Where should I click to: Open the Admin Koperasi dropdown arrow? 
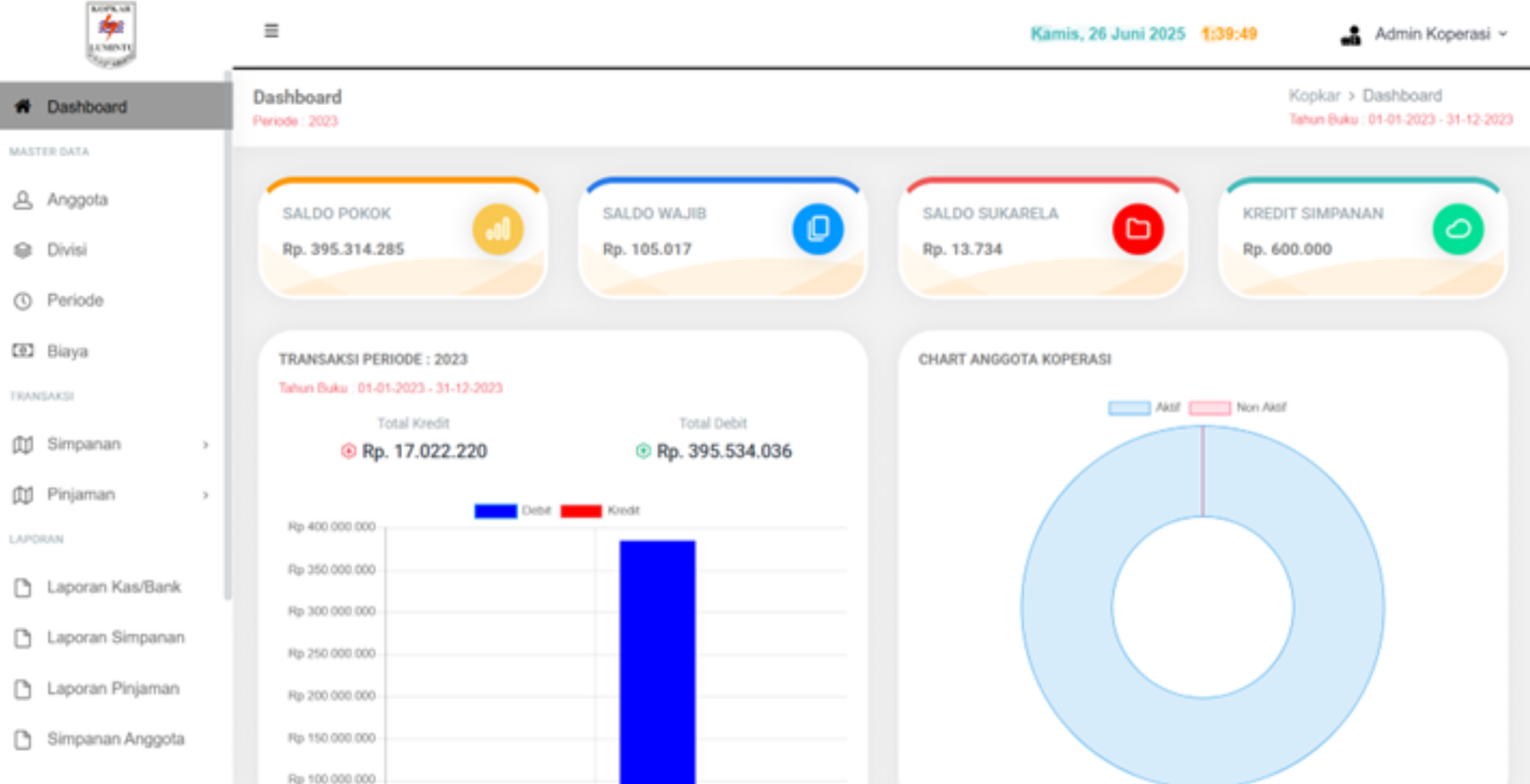[1503, 34]
